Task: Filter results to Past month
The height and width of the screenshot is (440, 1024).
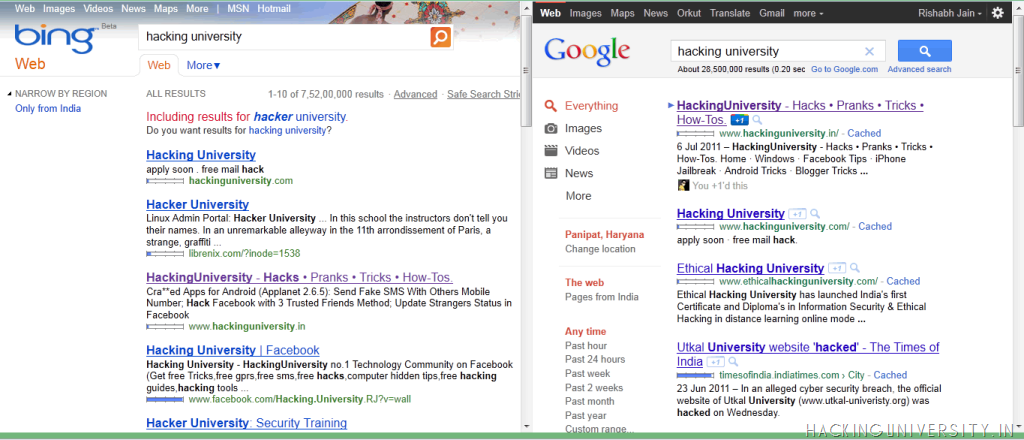Action: pyautogui.click(x=590, y=401)
